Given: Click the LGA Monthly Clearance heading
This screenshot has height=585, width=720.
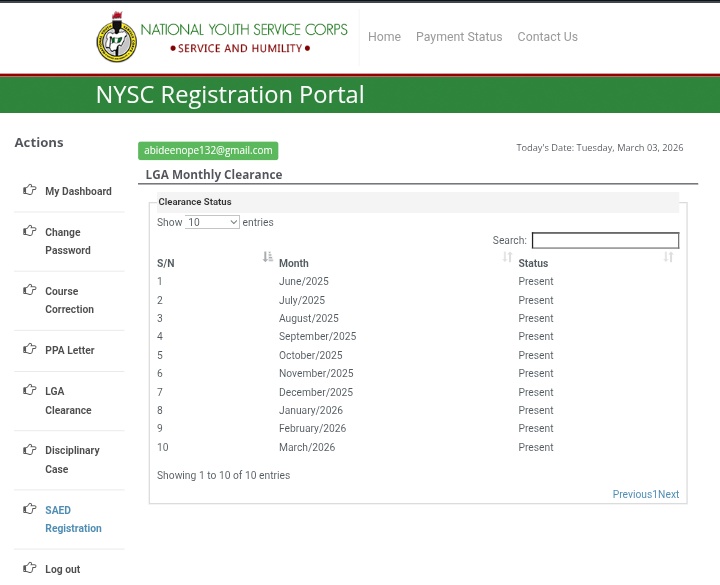Looking at the screenshot, I should [214, 174].
